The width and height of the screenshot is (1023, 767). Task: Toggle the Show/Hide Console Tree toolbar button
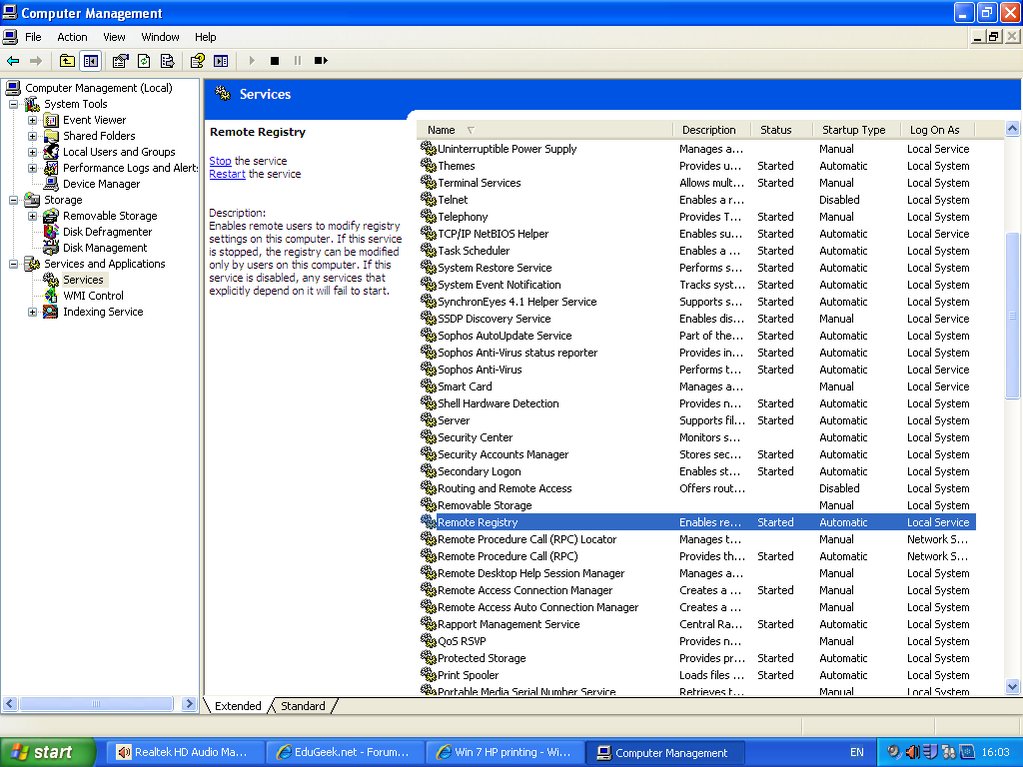pos(91,61)
